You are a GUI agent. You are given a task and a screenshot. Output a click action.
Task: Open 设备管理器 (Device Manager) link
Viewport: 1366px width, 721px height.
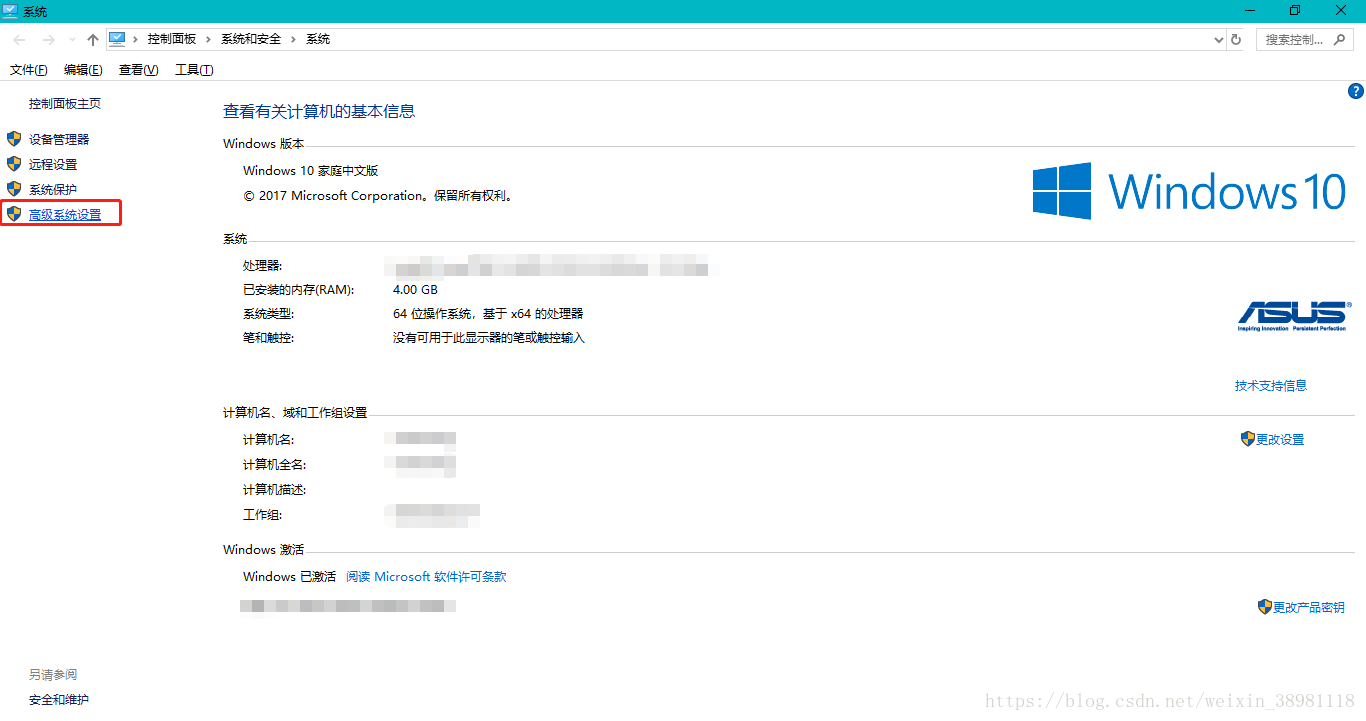point(59,139)
